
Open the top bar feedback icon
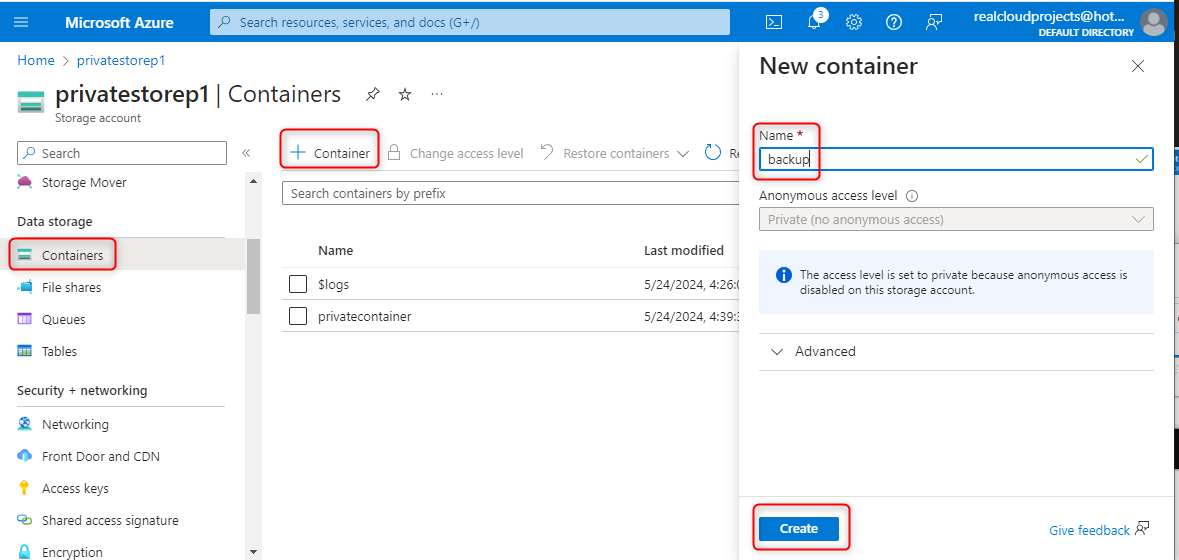click(934, 22)
